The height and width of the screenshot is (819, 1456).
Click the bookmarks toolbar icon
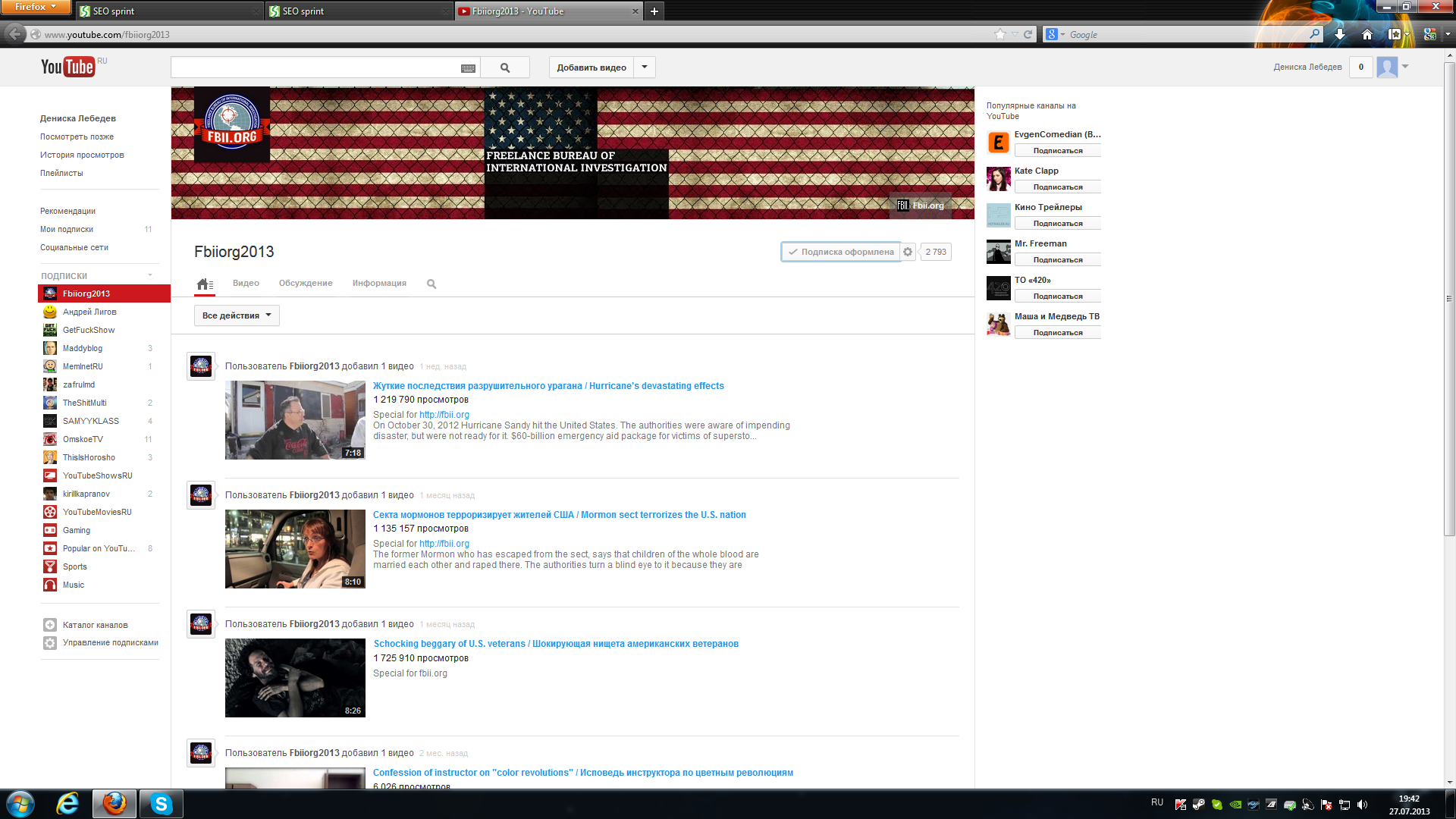click(1394, 34)
